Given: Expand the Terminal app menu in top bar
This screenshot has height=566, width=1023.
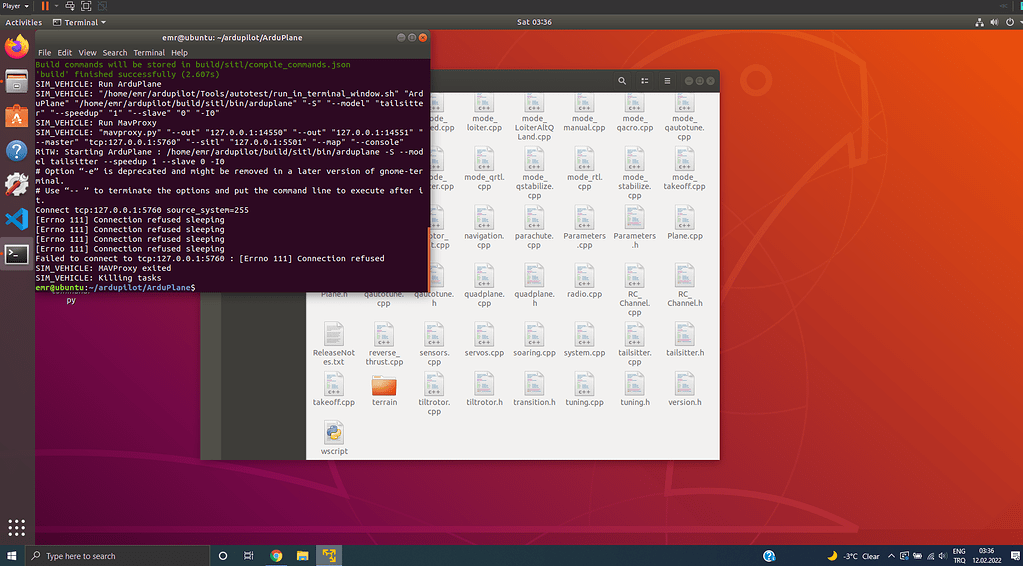Looking at the screenshot, I should click(81, 22).
